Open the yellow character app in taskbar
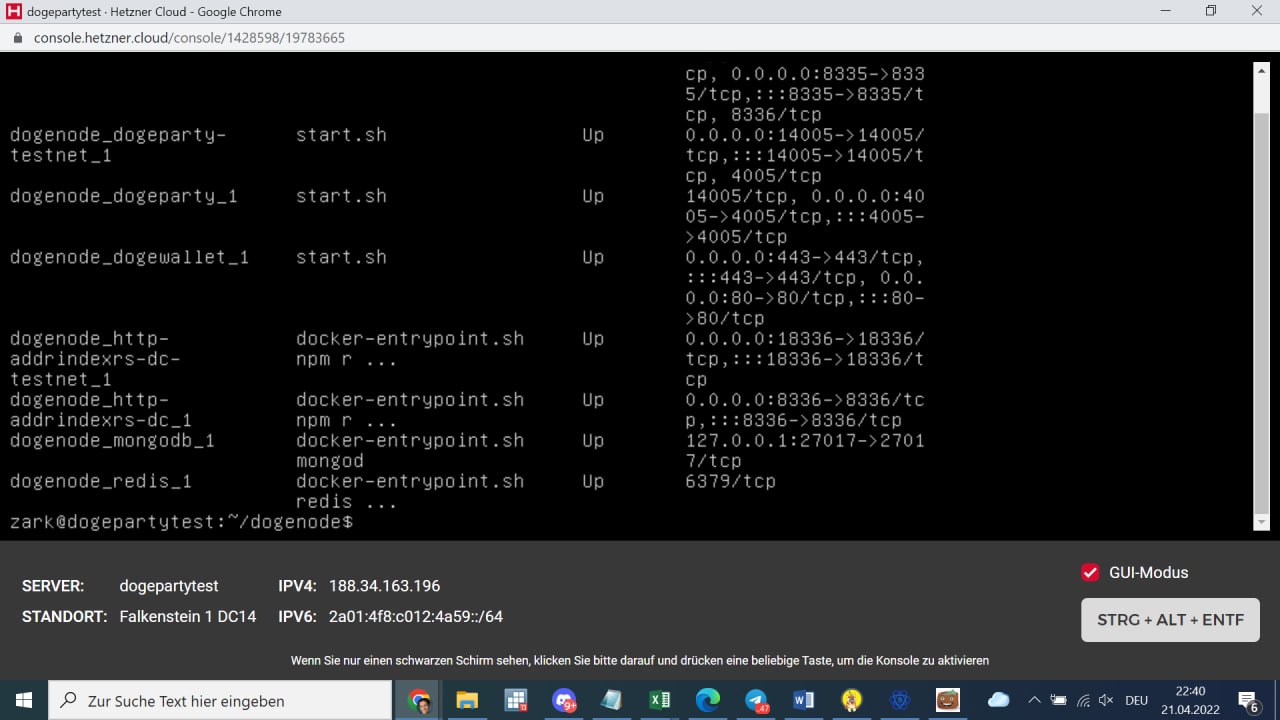This screenshot has width=1280, height=720. point(851,700)
